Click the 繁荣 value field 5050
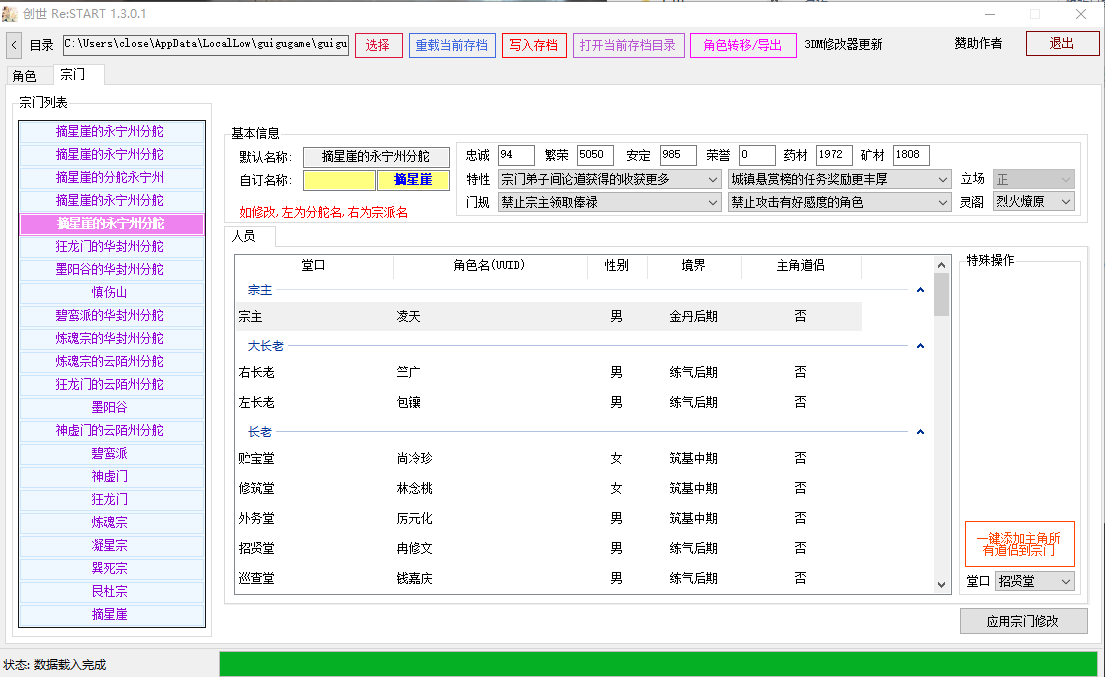This screenshot has height=677, width=1105. [595, 155]
